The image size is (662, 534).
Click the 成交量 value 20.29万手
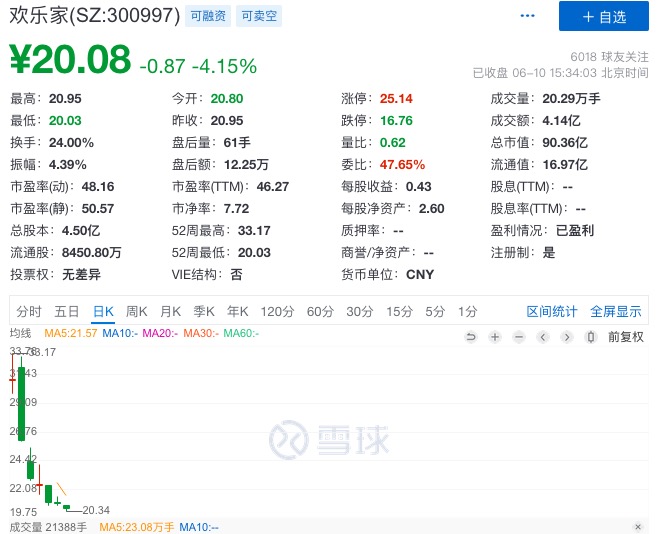[x=571, y=99]
